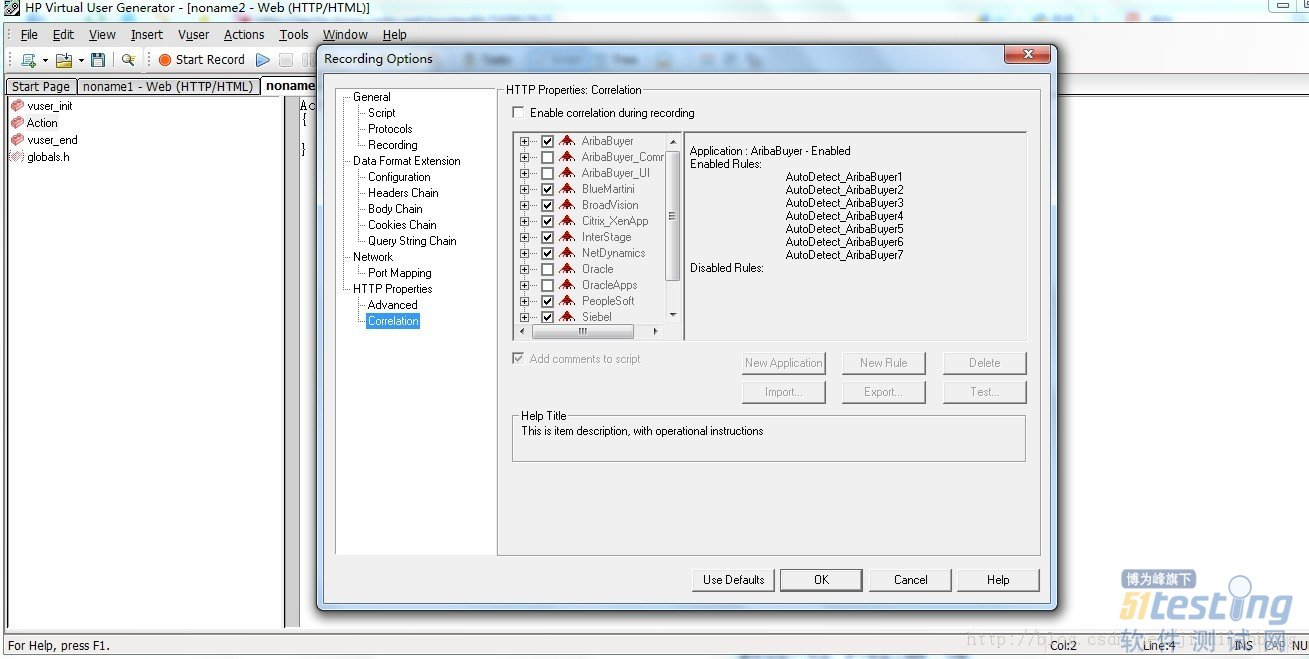Check the Oracle application checkbox
This screenshot has height=659, width=1309.
547,269
